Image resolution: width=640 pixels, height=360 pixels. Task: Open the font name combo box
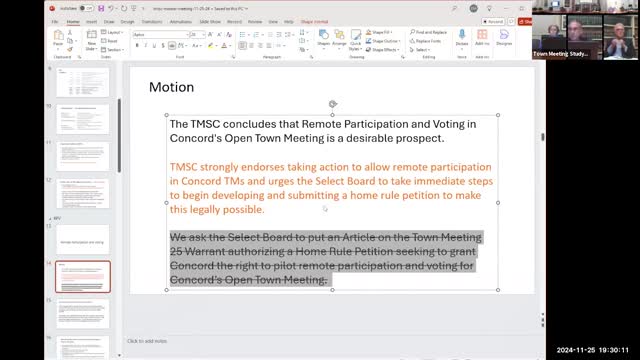(161, 35)
